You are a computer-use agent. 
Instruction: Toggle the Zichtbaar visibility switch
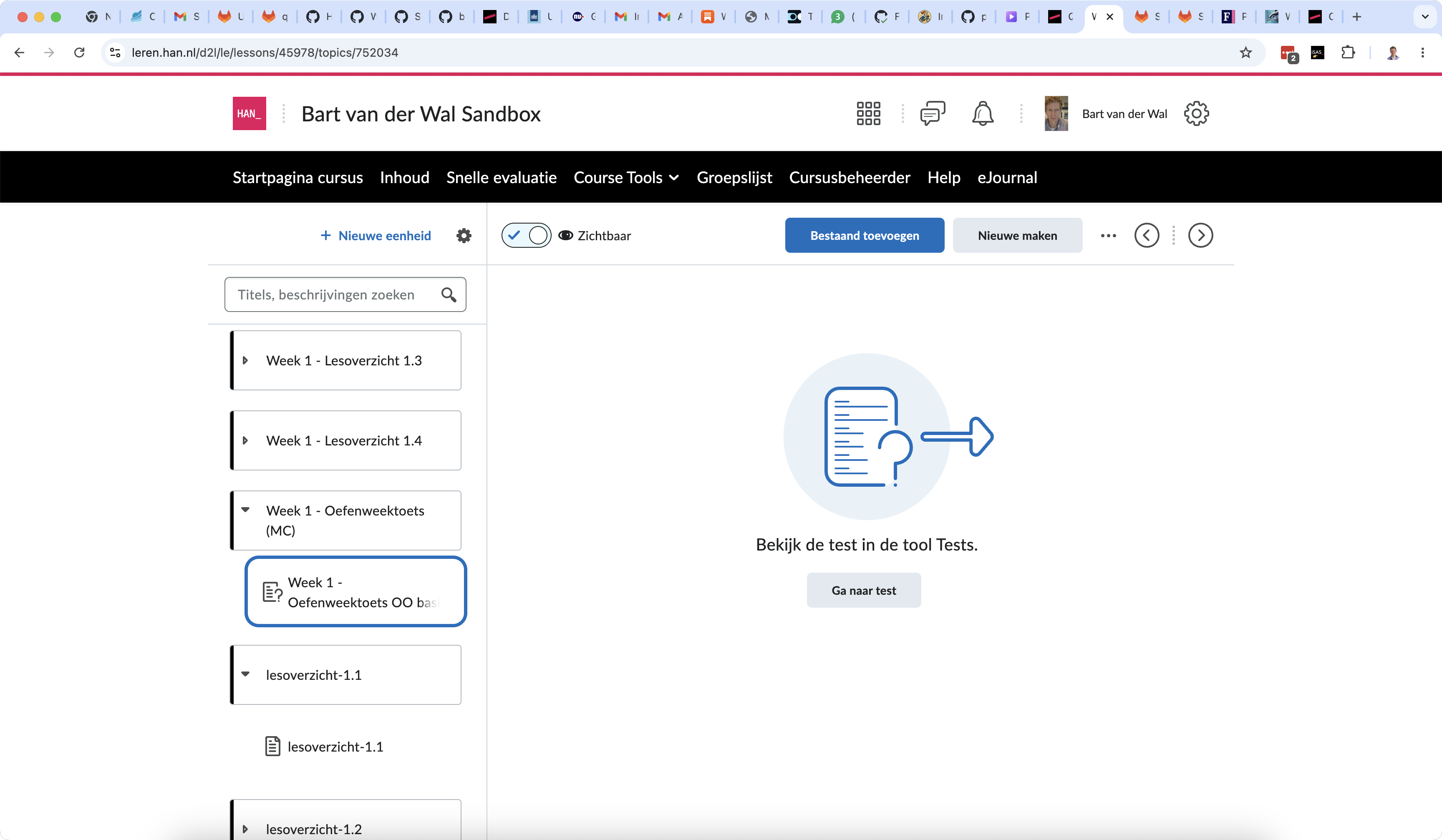click(526, 235)
